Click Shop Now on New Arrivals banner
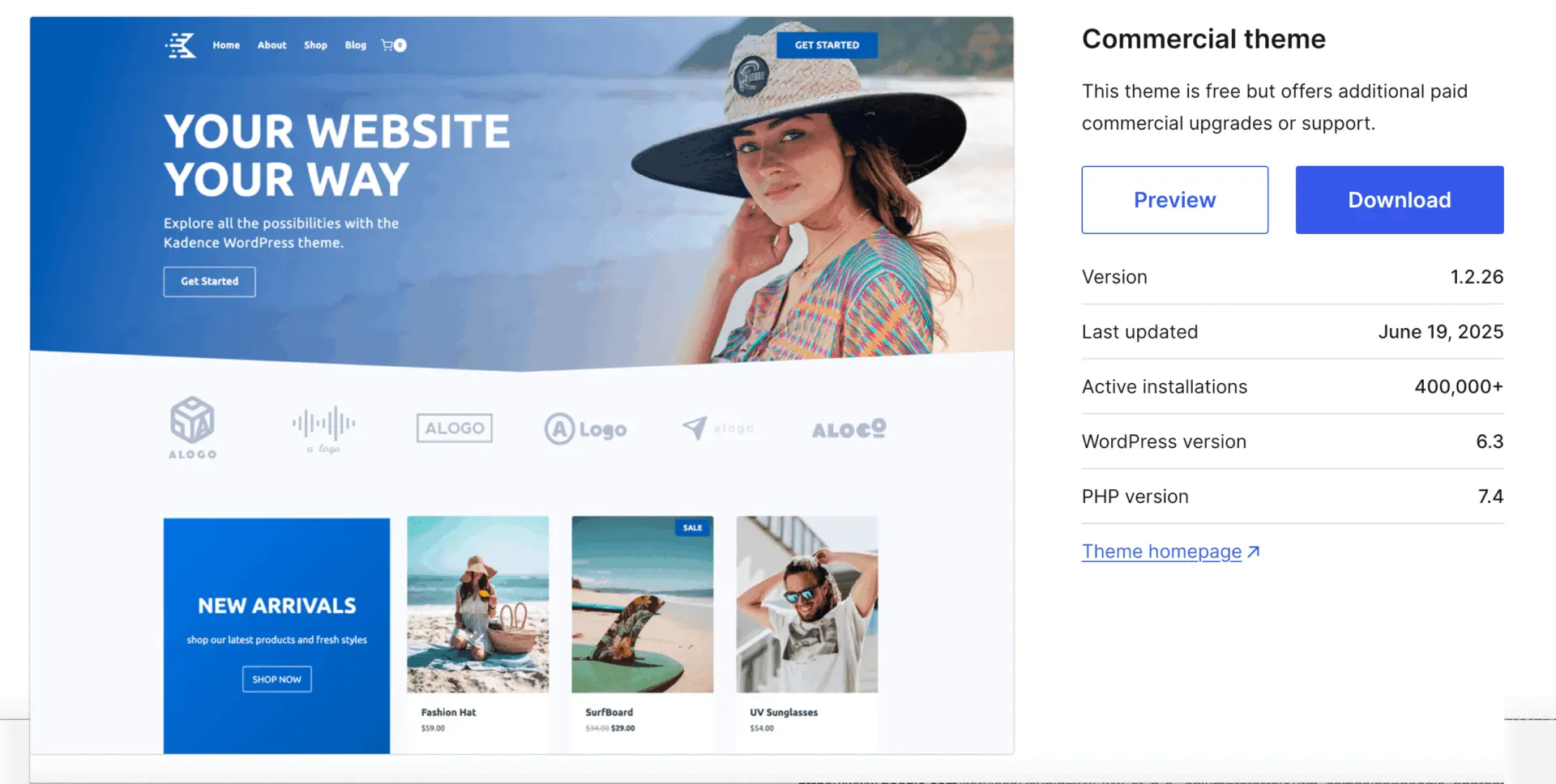This screenshot has height=784, width=1556. (x=276, y=679)
